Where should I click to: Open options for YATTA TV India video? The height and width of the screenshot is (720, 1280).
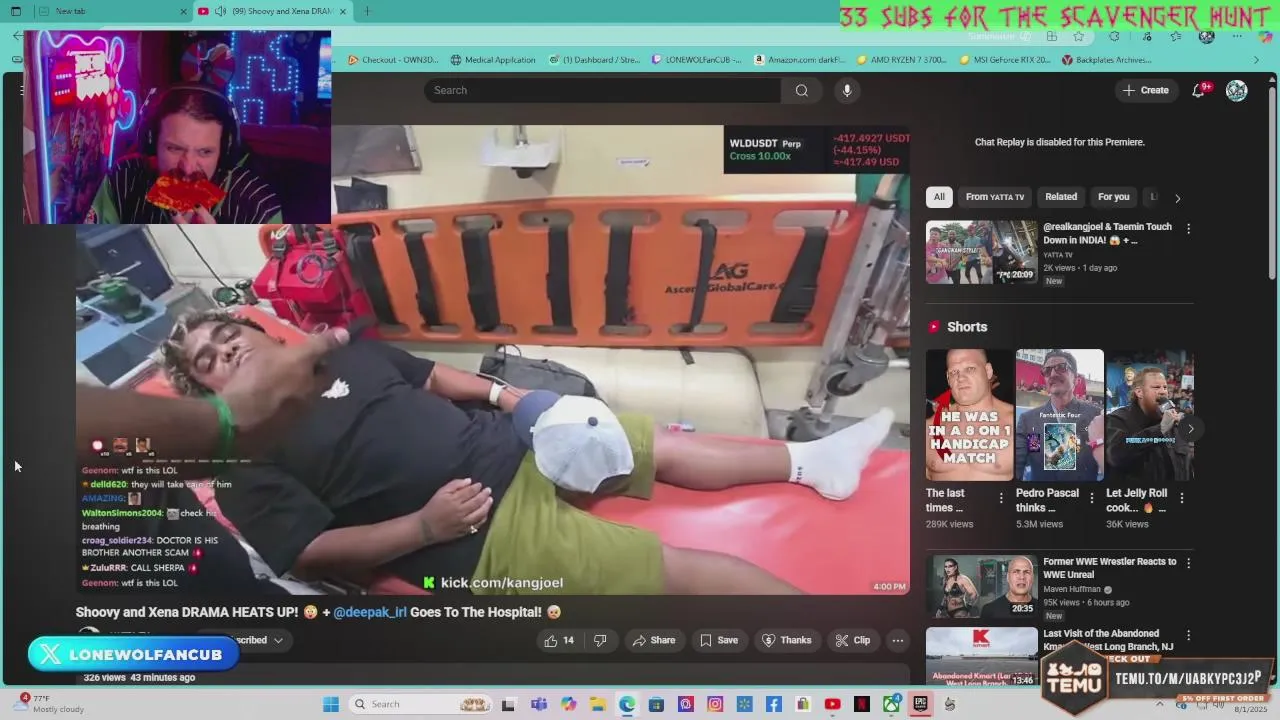click(x=1188, y=229)
